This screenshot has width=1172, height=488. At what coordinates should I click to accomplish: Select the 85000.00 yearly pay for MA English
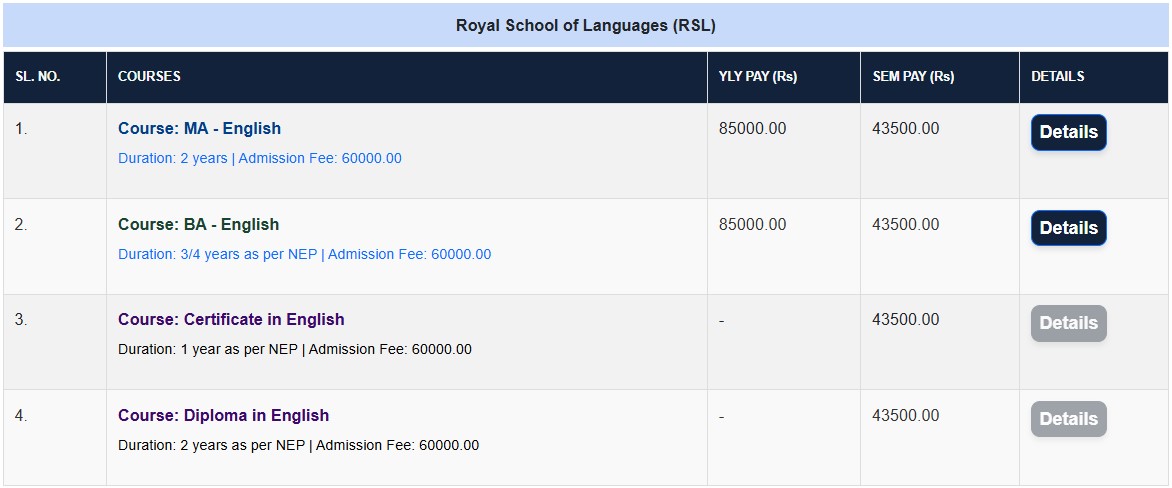click(x=752, y=128)
